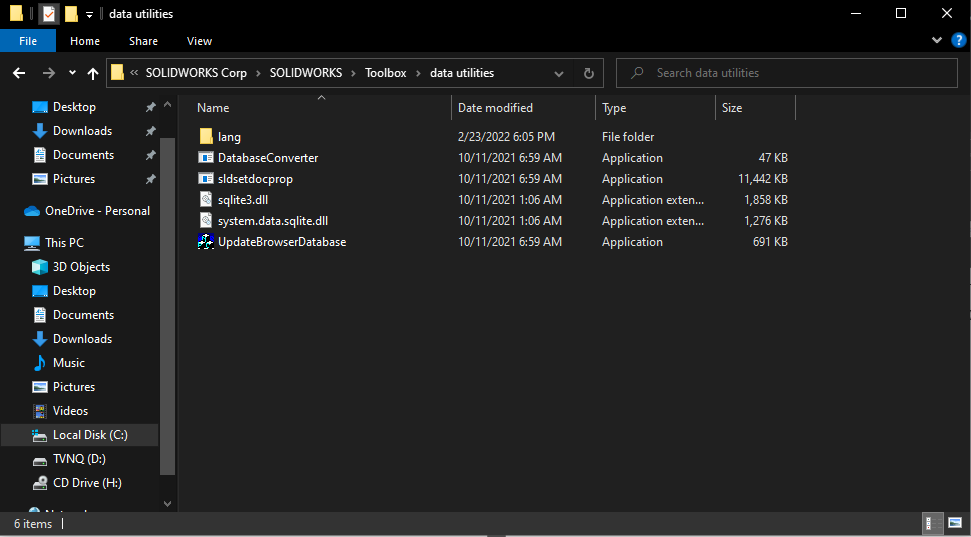
Task: Switch to the Home ribbon tab
Action: pyautogui.click(x=85, y=41)
